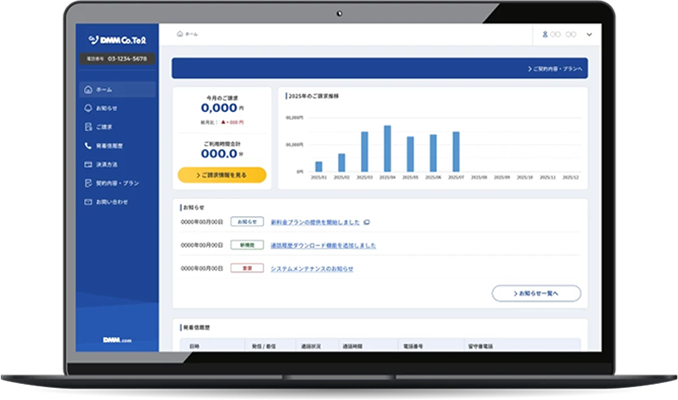This screenshot has height=400, width=678.
Task: Click the 0,000 円 monthly billing amount
Action: (222, 108)
